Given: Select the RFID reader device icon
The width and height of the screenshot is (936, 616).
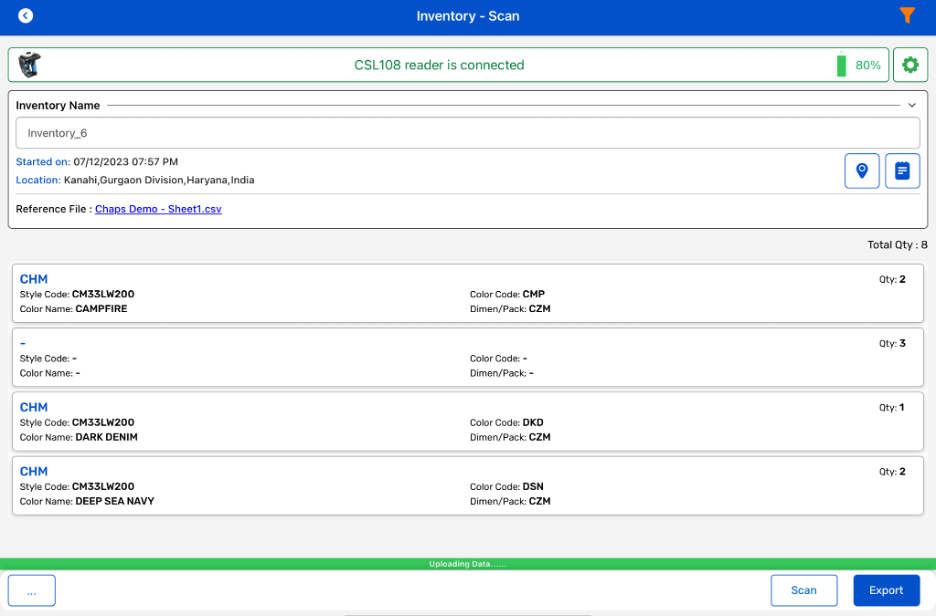Looking at the screenshot, I should (x=29, y=64).
